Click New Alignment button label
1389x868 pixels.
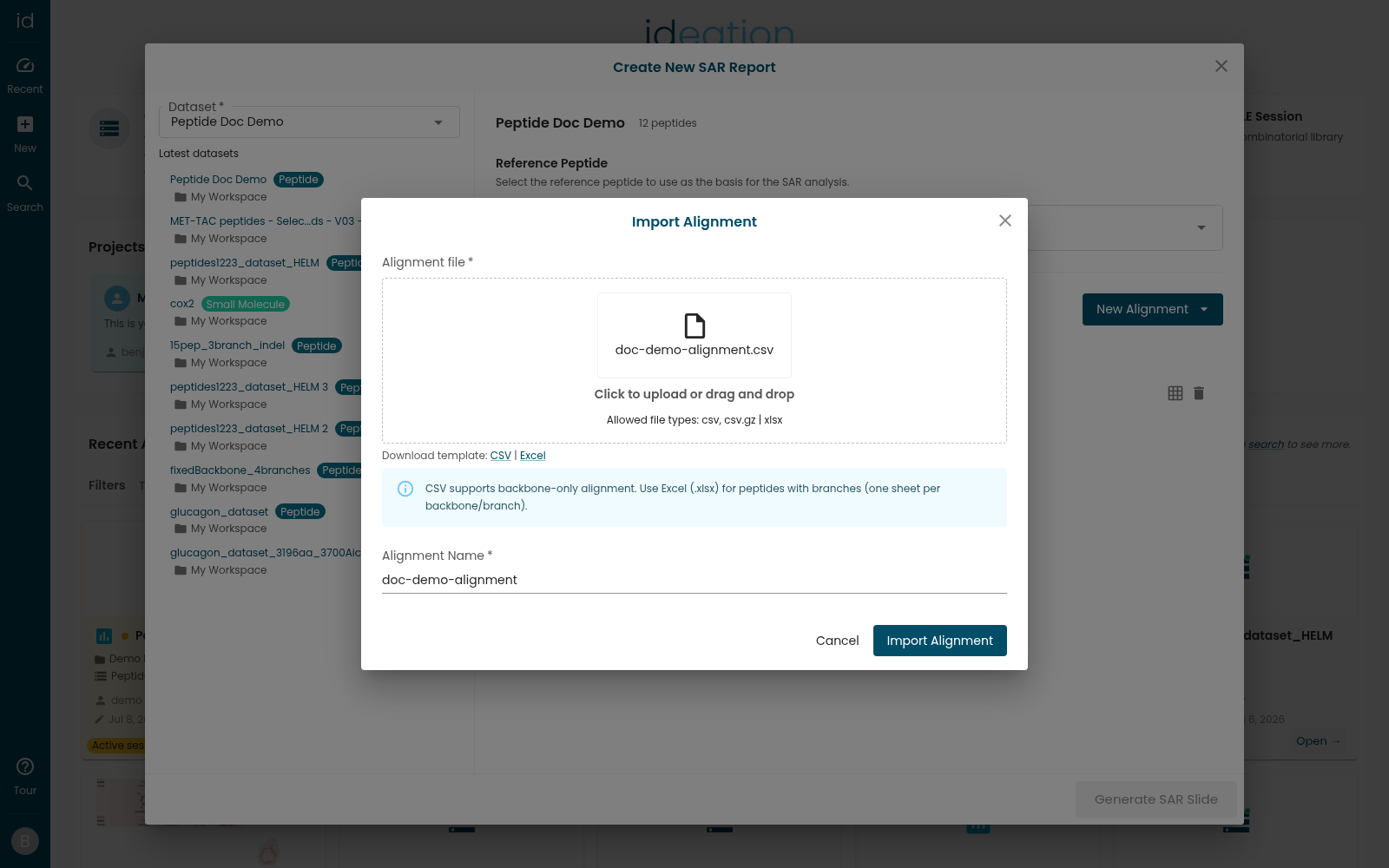coord(1142,309)
